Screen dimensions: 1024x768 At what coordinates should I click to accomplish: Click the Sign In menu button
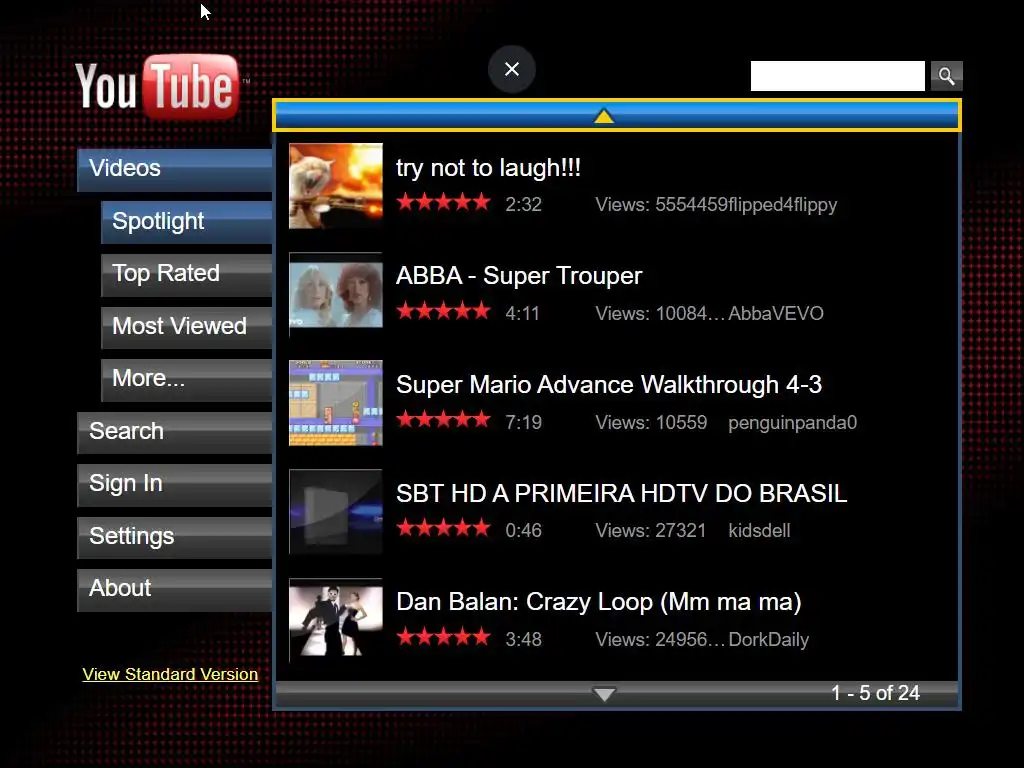(x=174, y=485)
